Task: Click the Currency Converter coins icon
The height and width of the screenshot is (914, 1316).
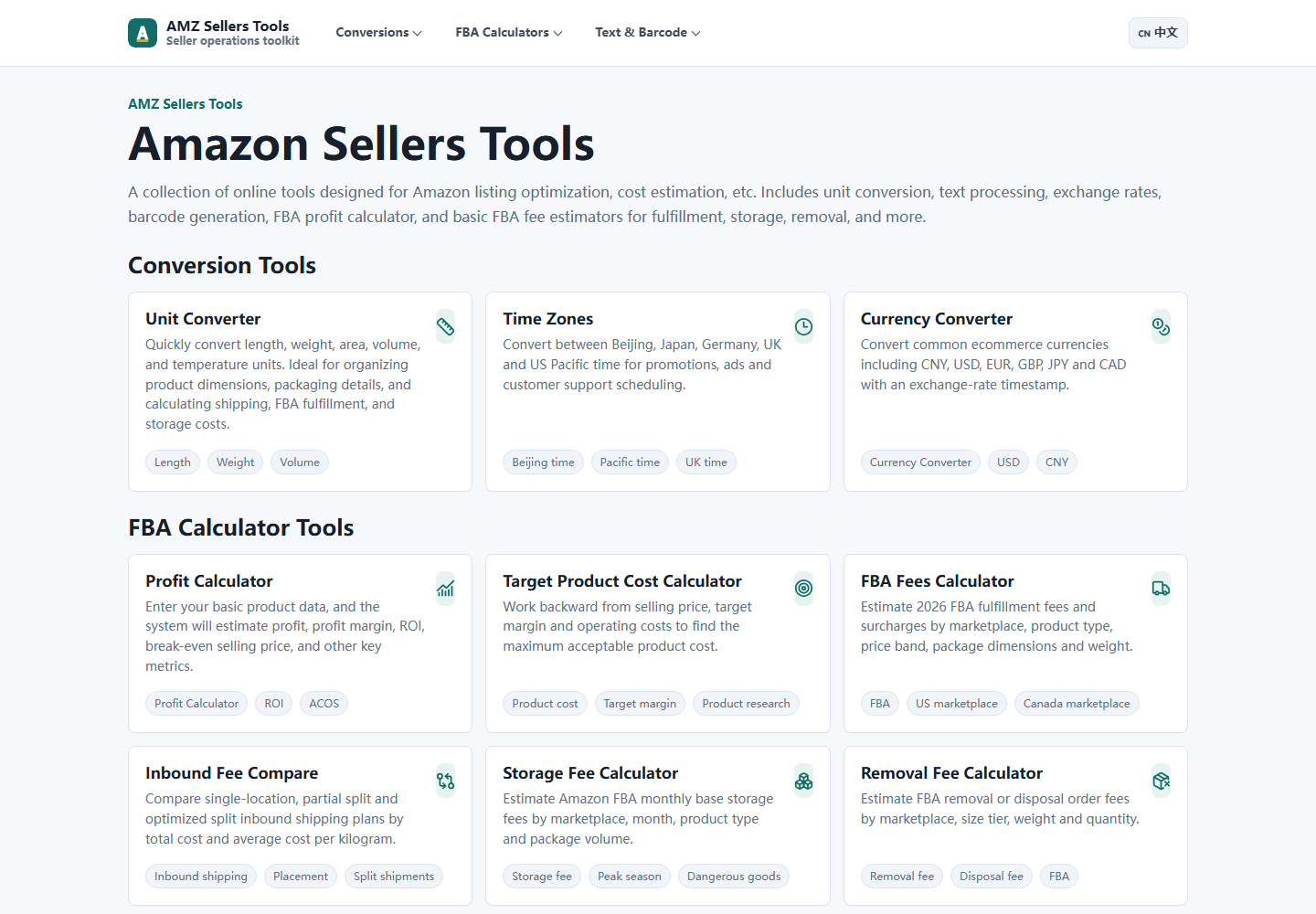Action: coord(1161,326)
